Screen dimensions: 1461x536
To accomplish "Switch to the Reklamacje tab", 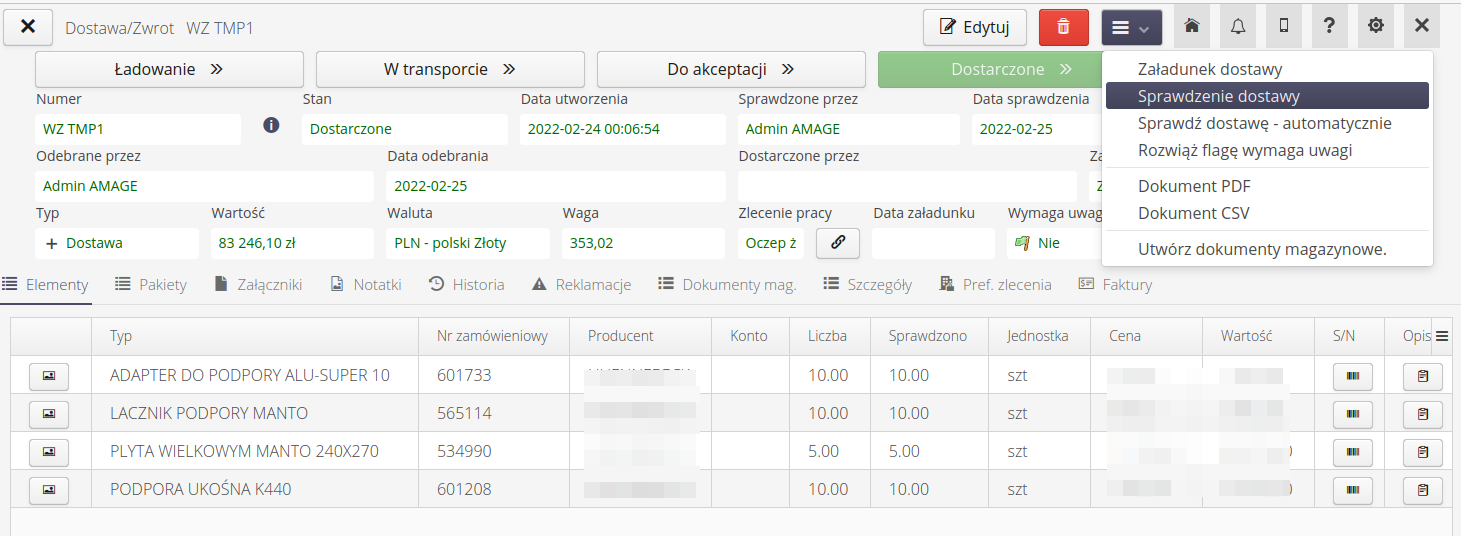I will tap(582, 284).
